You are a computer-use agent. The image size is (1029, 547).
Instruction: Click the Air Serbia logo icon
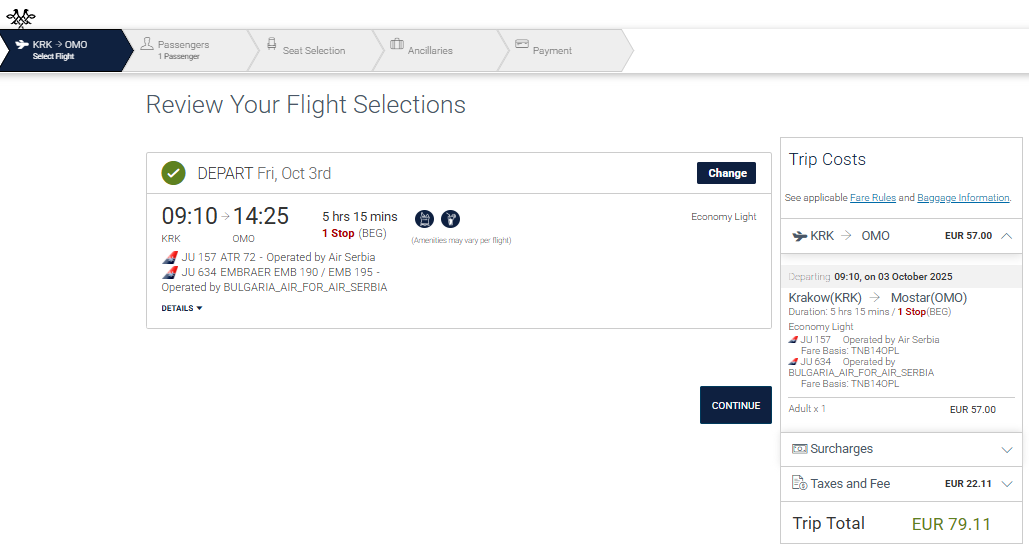tap(20, 18)
